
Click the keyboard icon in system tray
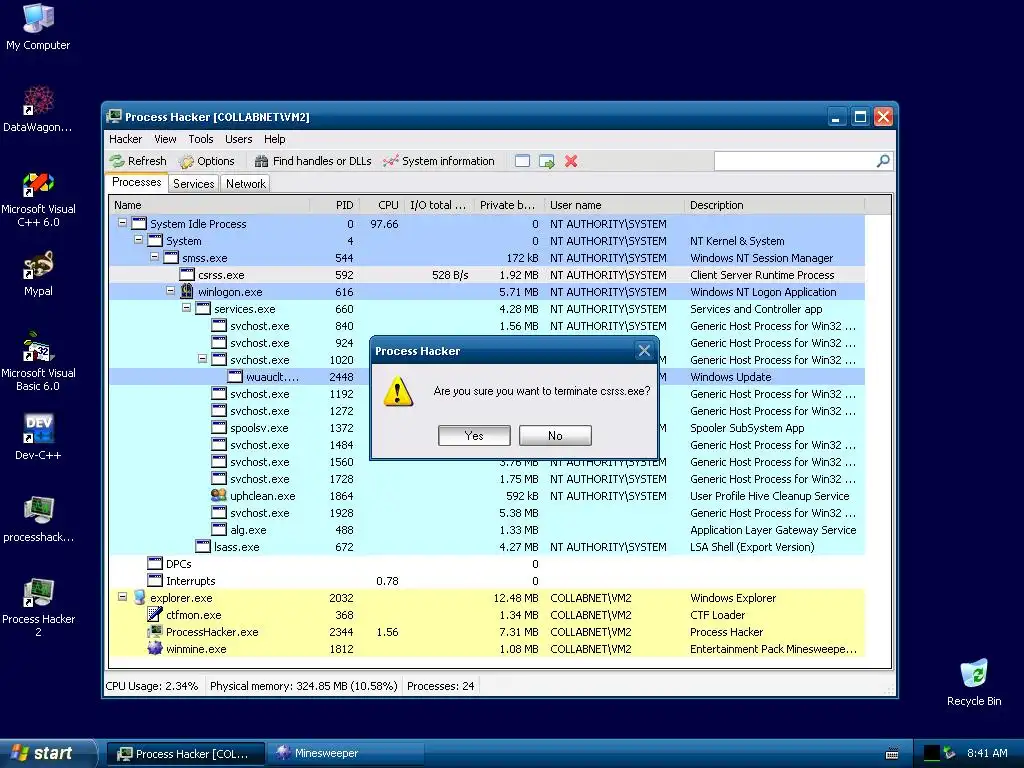[892, 754]
